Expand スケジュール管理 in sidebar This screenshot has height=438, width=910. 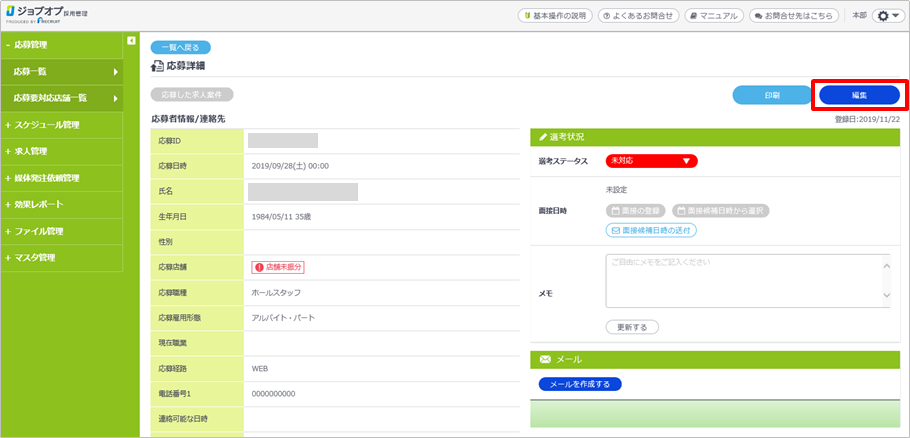(60, 125)
